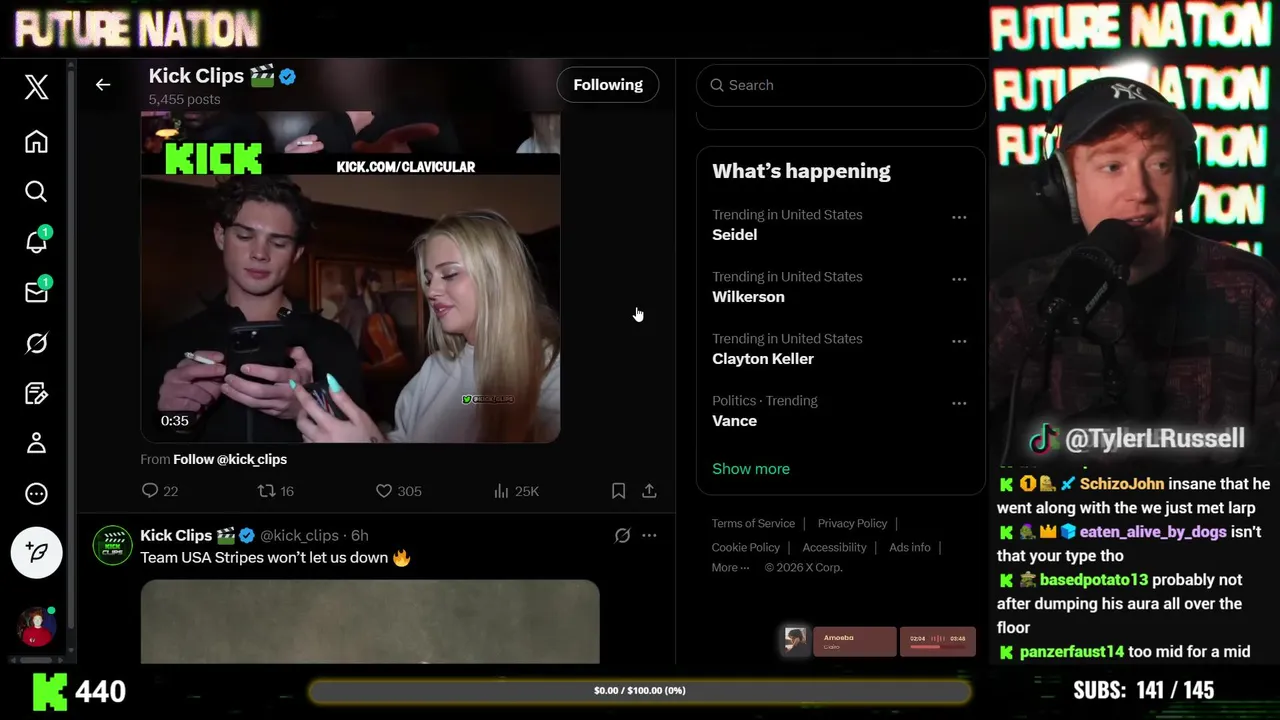Image resolution: width=1280 pixels, height=720 pixels.
Task: Open the X logo home link
Action: click(x=36, y=87)
